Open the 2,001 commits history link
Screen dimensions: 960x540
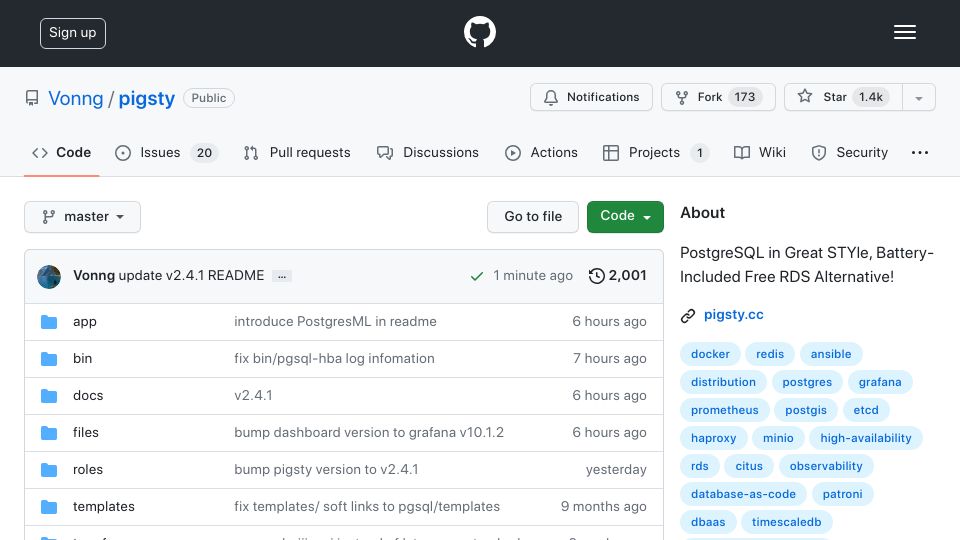(x=617, y=276)
